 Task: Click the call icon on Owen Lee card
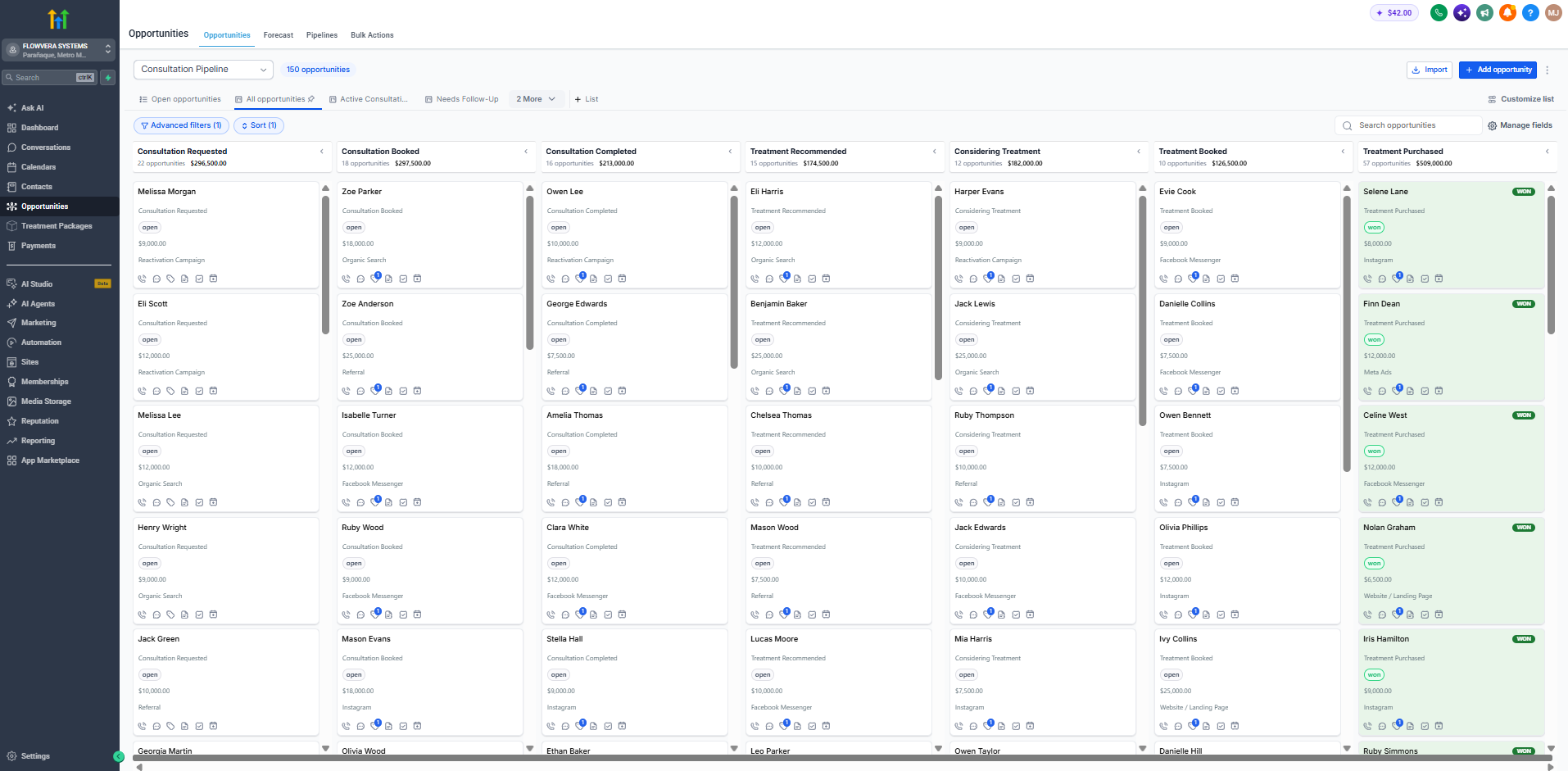pyautogui.click(x=551, y=279)
